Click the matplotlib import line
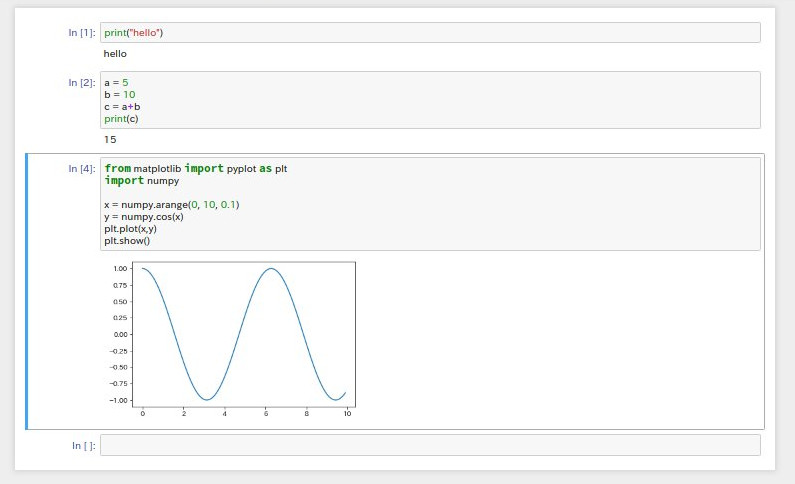795x484 pixels. click(196, 168)
